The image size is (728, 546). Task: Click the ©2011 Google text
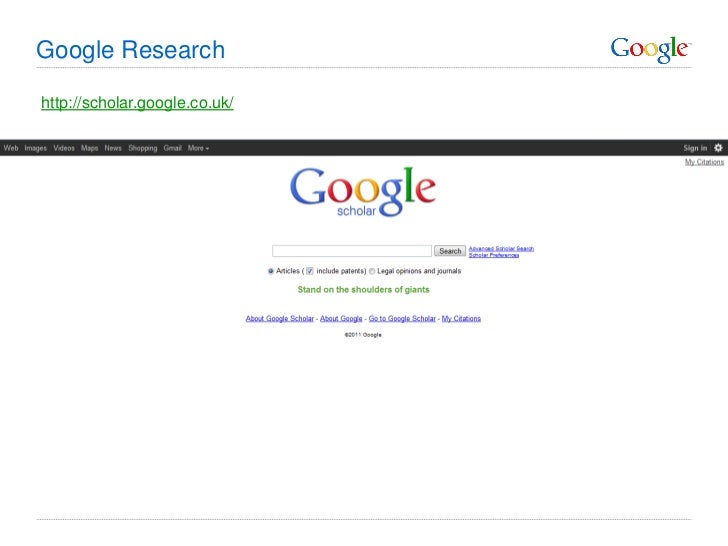[363, 335]
